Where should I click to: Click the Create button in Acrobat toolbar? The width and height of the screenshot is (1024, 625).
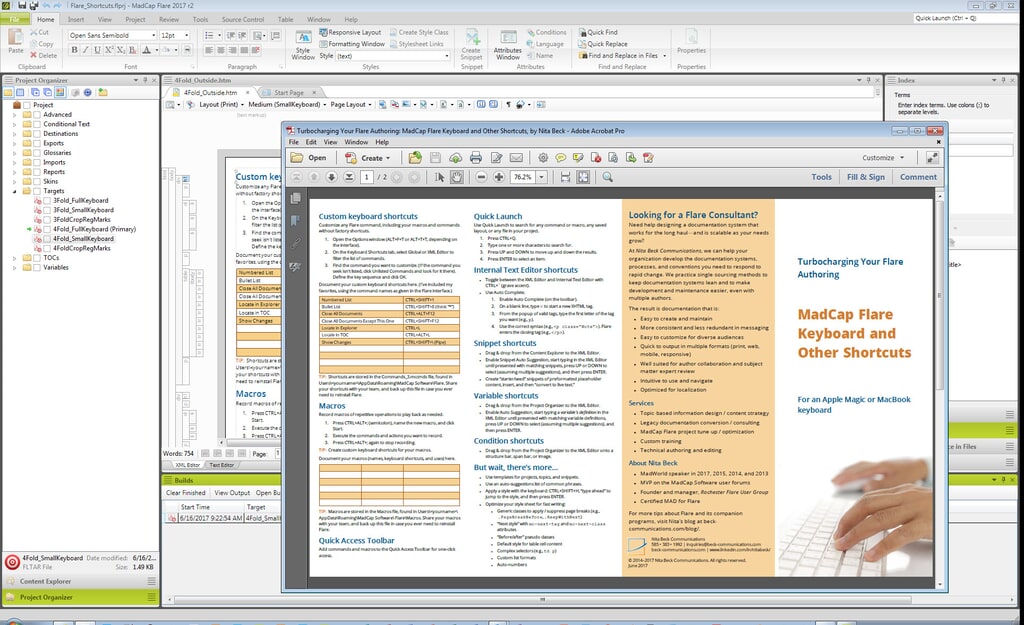[368, 157]
